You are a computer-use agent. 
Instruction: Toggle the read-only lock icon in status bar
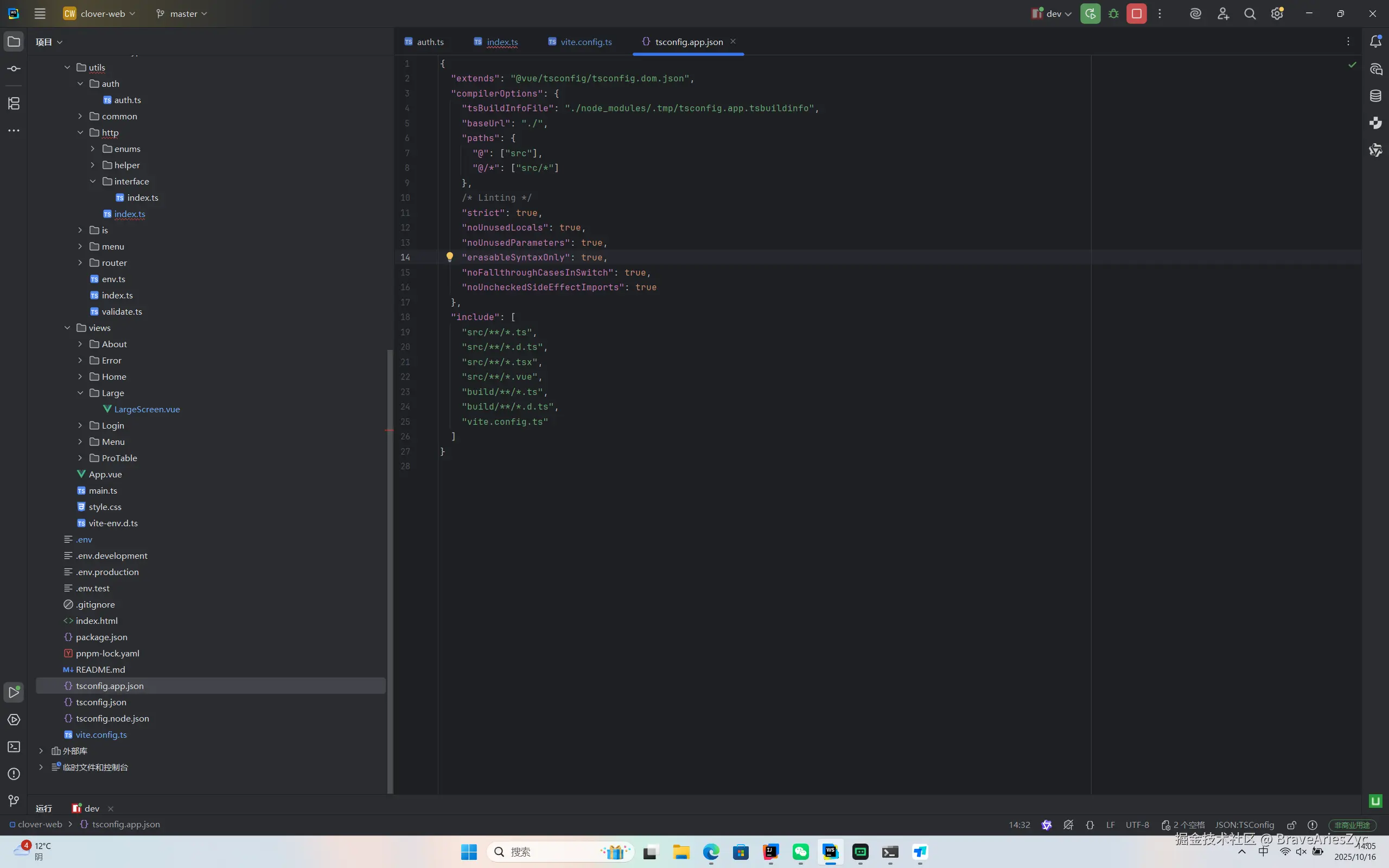coord(1291,825)
